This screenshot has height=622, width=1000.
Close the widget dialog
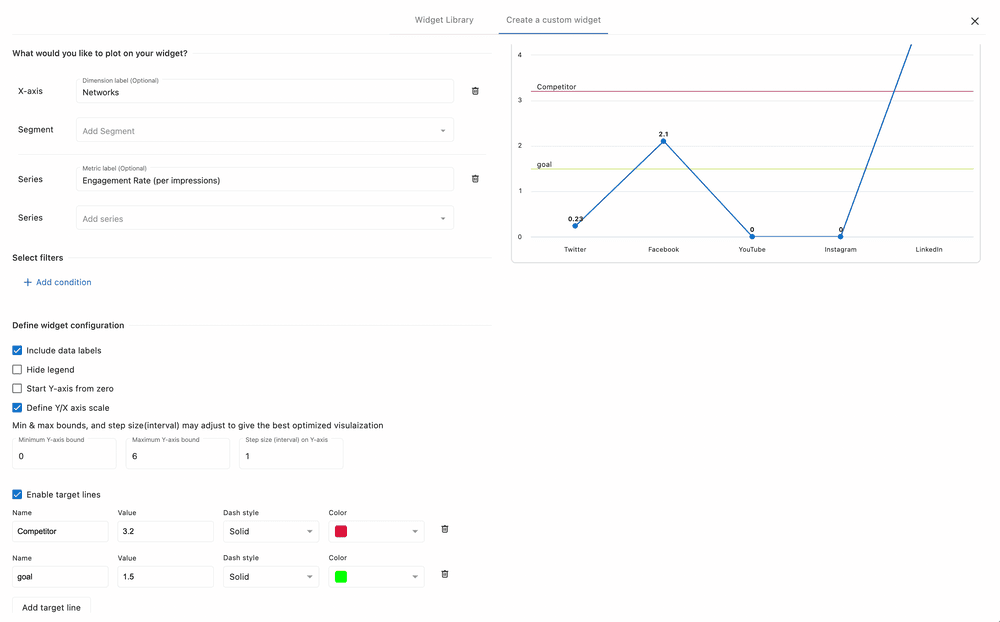(975, 21)
